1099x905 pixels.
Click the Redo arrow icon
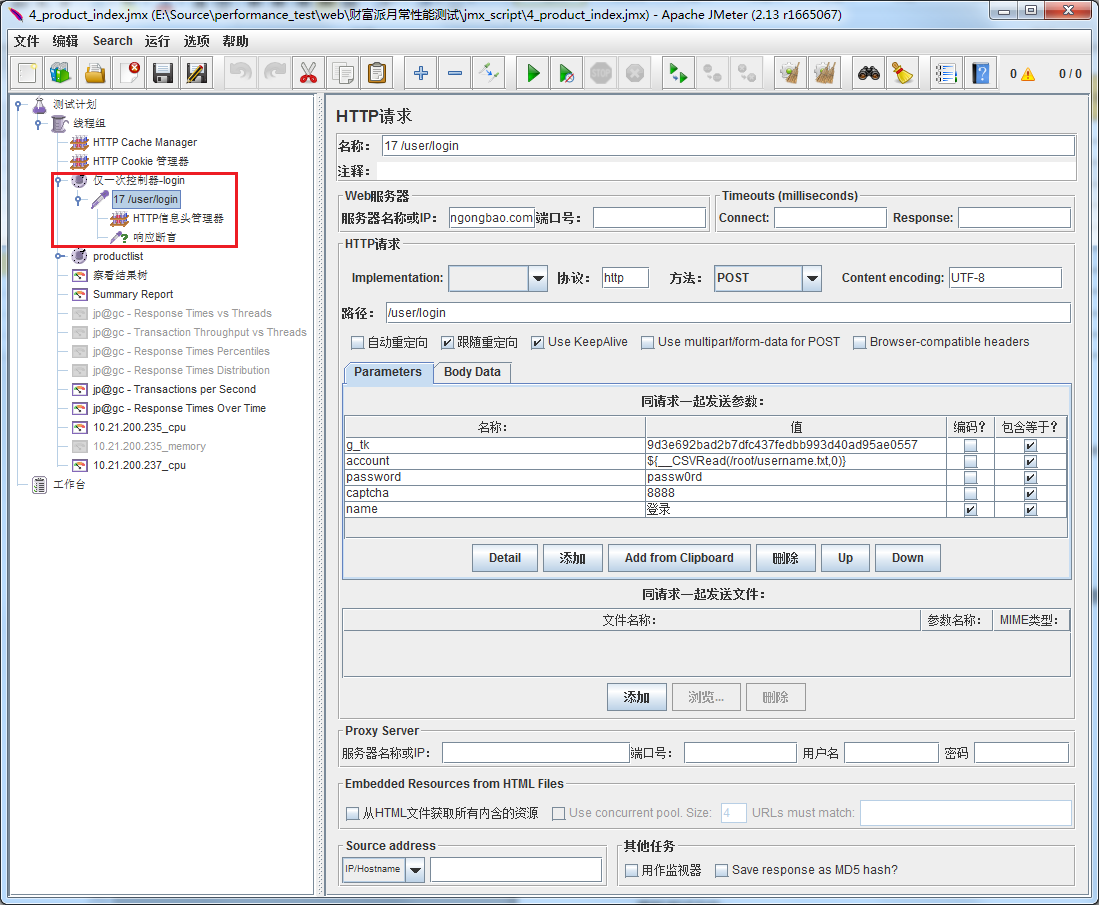[275, 73]
